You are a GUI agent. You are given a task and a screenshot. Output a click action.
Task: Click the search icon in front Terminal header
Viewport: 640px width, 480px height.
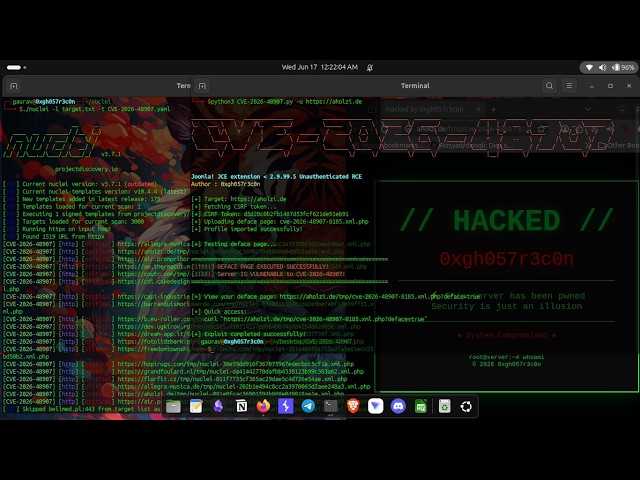click(549, 86)
